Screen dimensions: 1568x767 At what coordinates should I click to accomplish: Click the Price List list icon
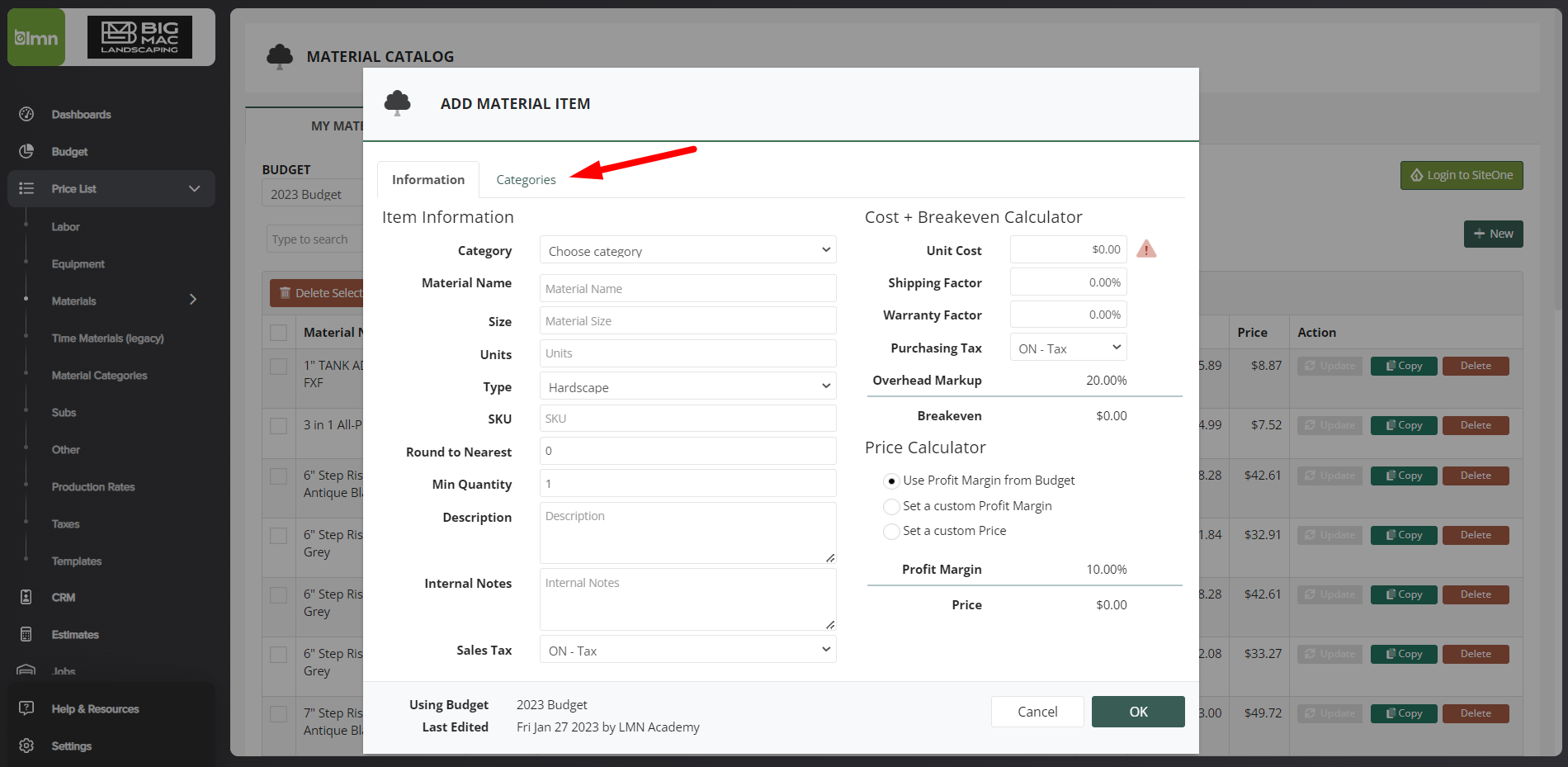(x=26, y=188)
